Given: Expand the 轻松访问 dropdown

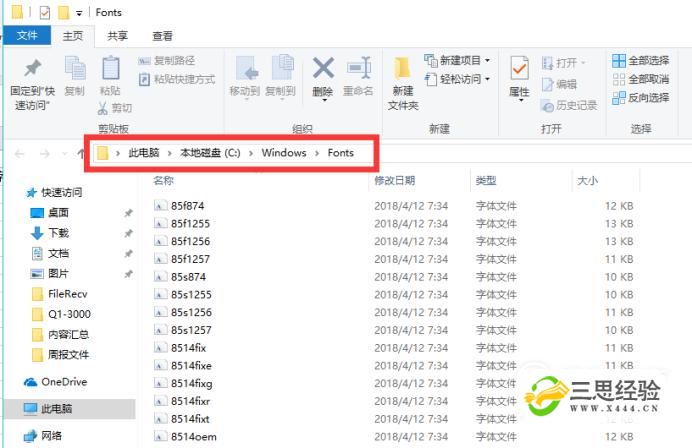Looking at the screenshot, I should point(458,79).
